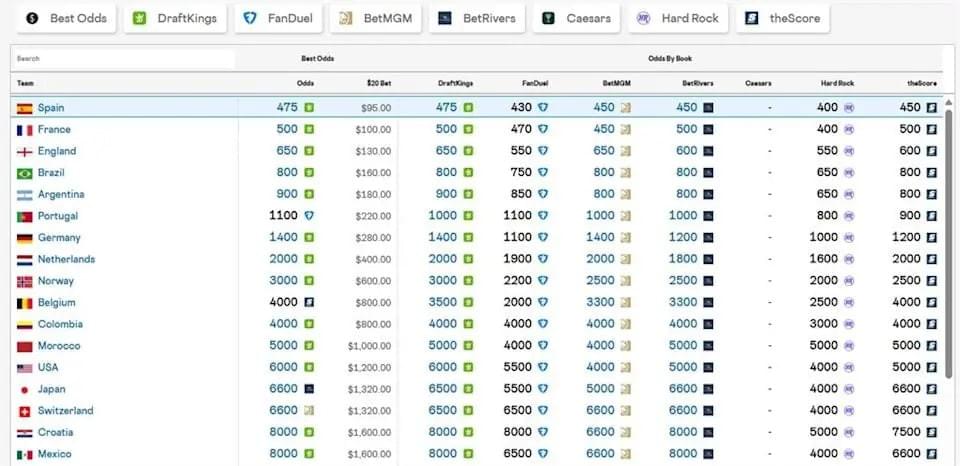
Task: Select Morocco's $20 bet payout $1,000.00
Action: pyautogui.click(x=369, y=347)
